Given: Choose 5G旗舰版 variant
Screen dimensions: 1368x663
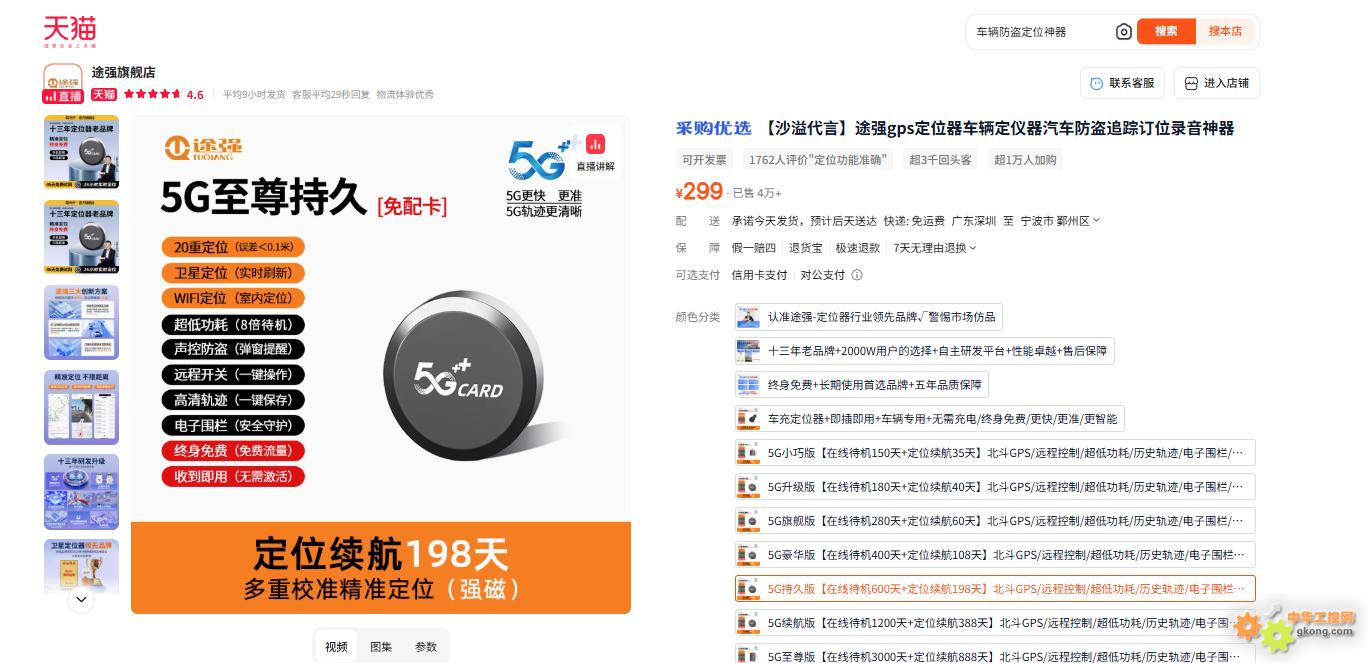Looking at the screenshot, I should [x=995, y=521].
